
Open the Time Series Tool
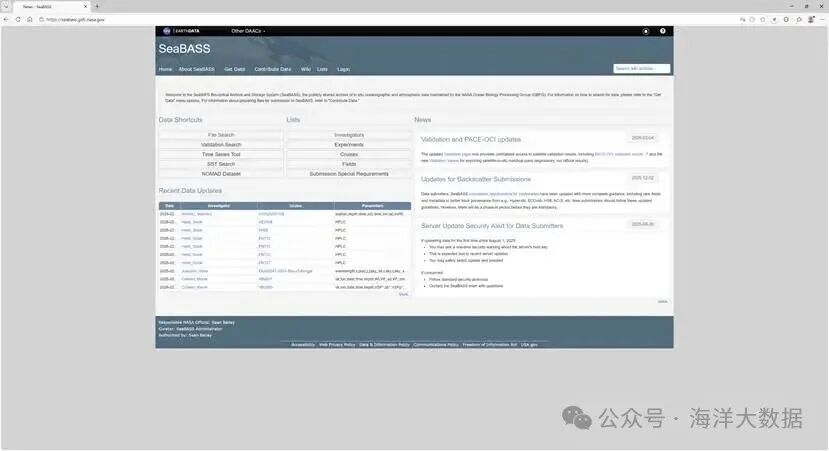coord(220,154)
